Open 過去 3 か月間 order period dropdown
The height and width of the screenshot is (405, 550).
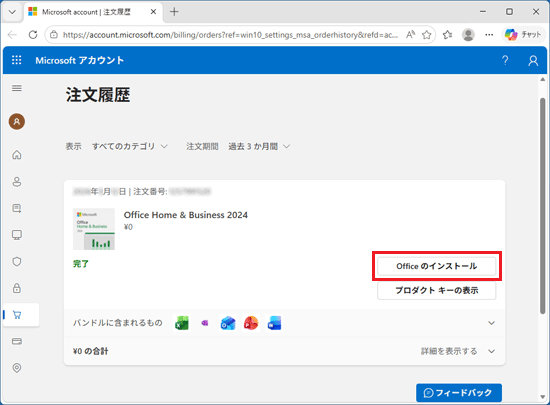(259, 146)
